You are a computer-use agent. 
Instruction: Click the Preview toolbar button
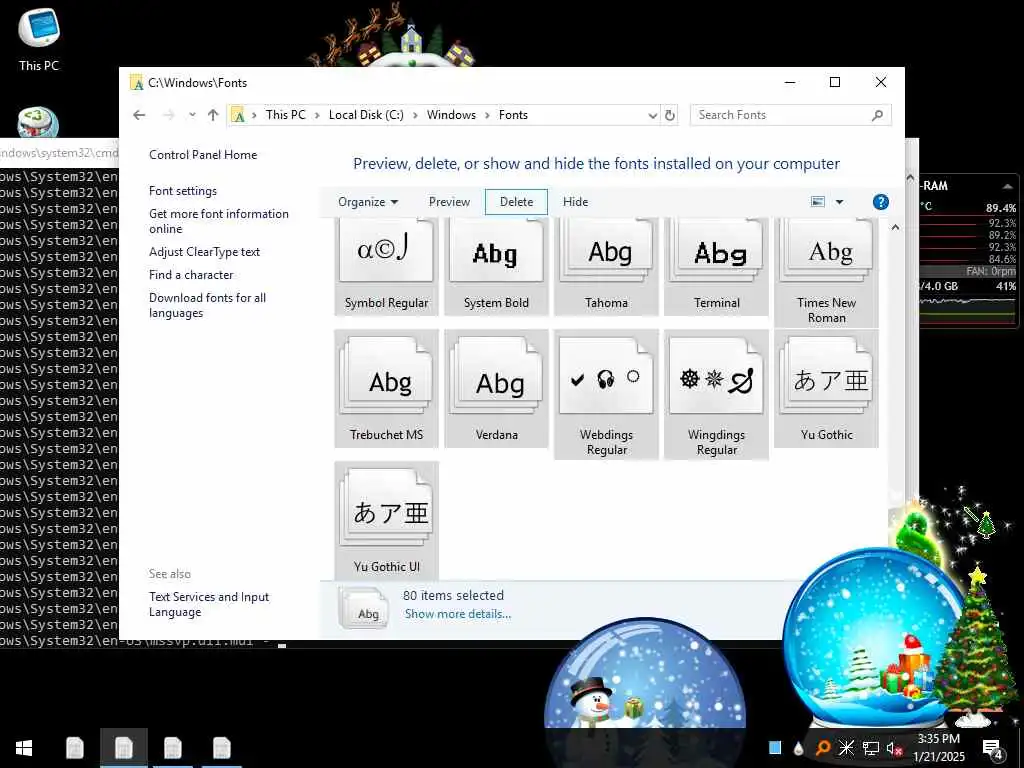pyautogui.click(x=449, y=202)
